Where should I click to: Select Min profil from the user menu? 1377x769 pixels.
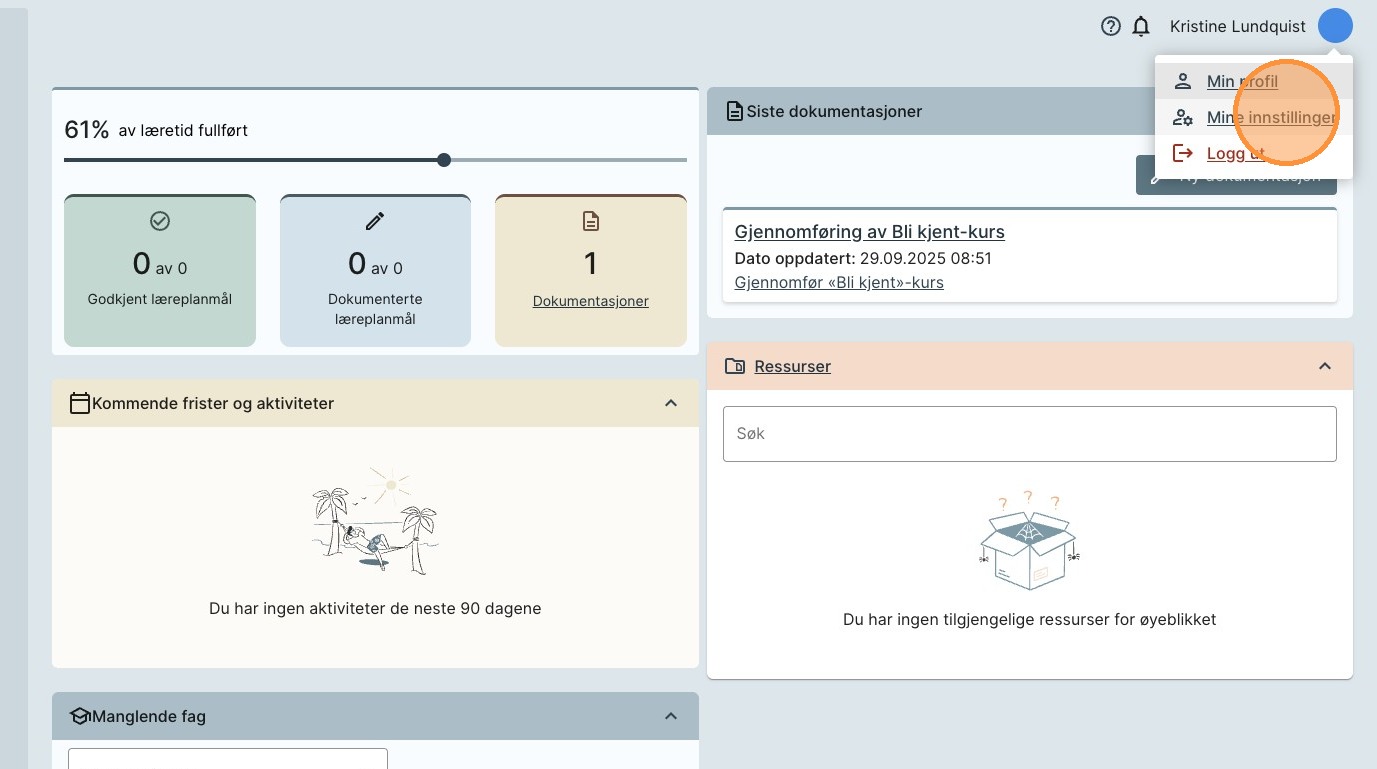click(x=1242, y=82)
